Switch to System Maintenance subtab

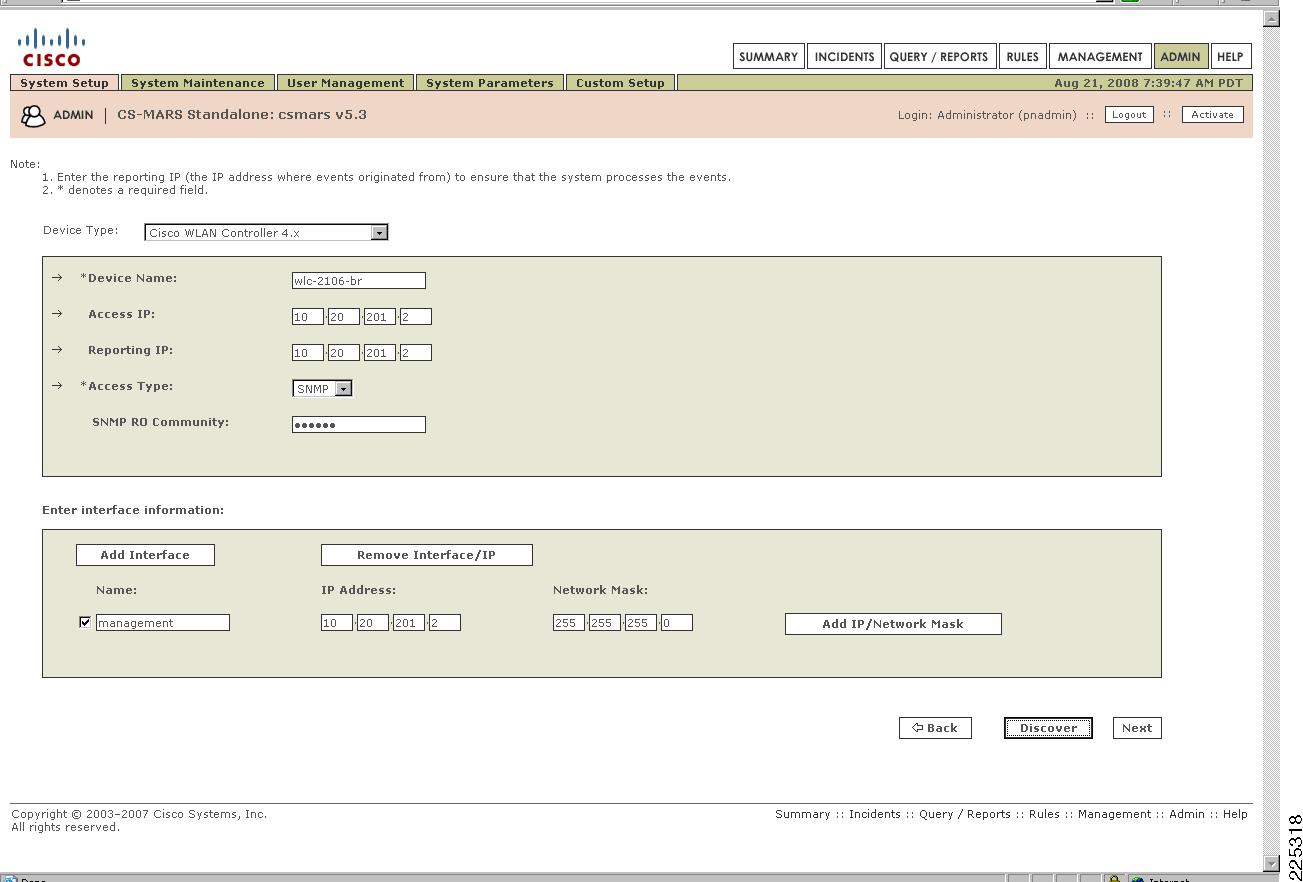coord(198,83)
